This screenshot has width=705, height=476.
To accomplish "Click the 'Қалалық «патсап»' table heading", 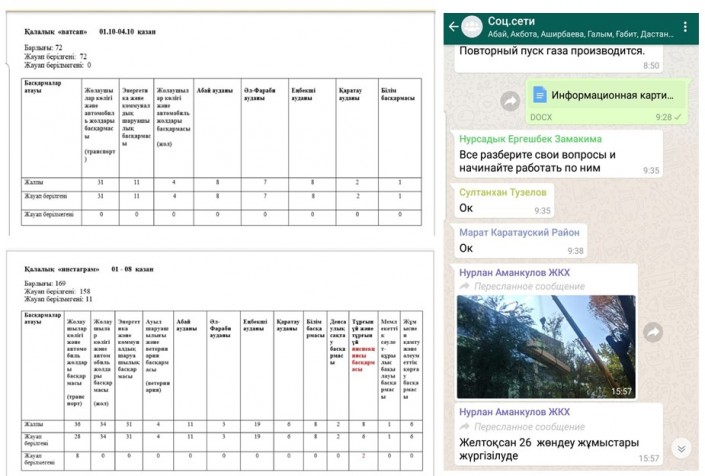I will [x=57, y=31].
